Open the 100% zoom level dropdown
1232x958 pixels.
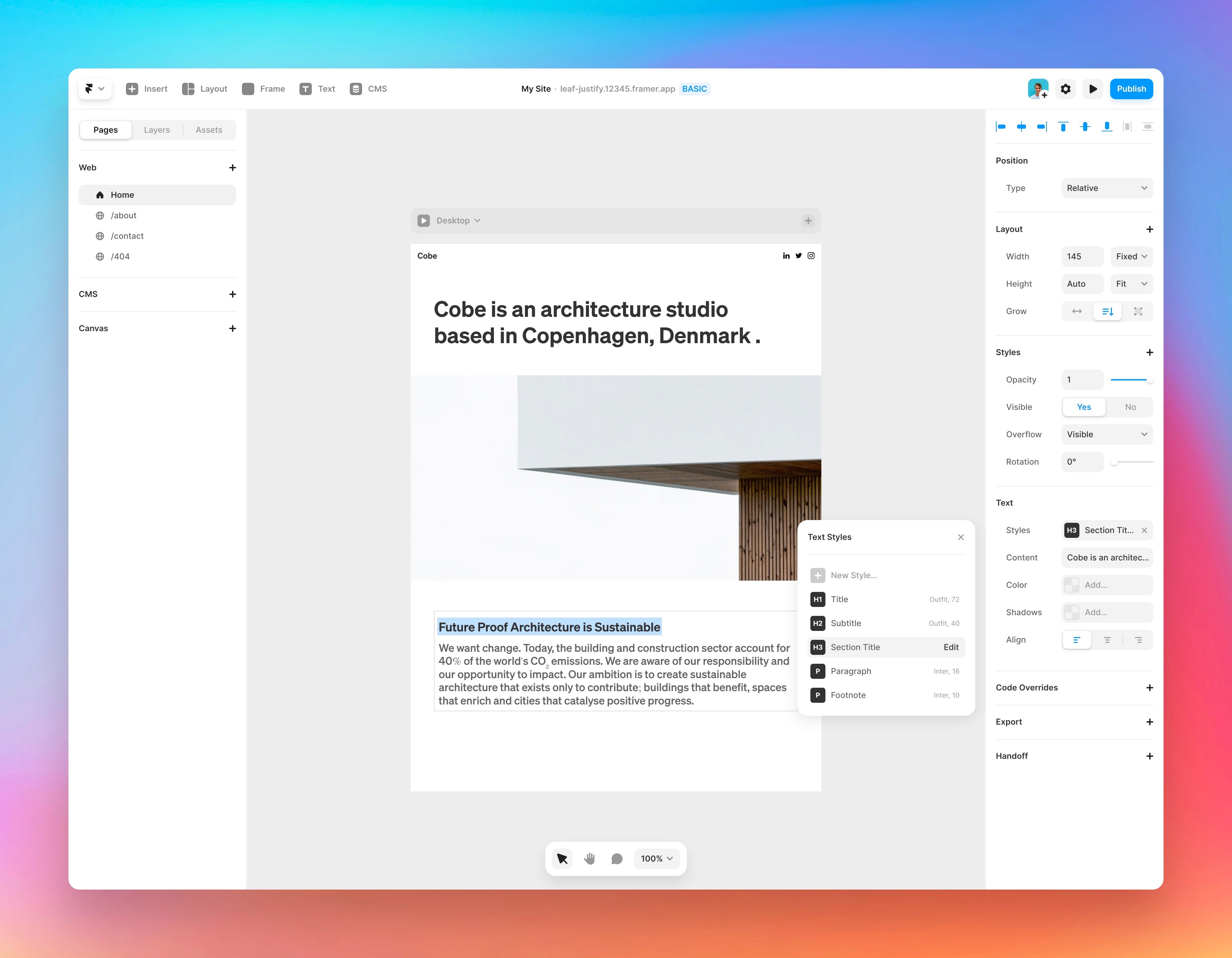(656, 858)
